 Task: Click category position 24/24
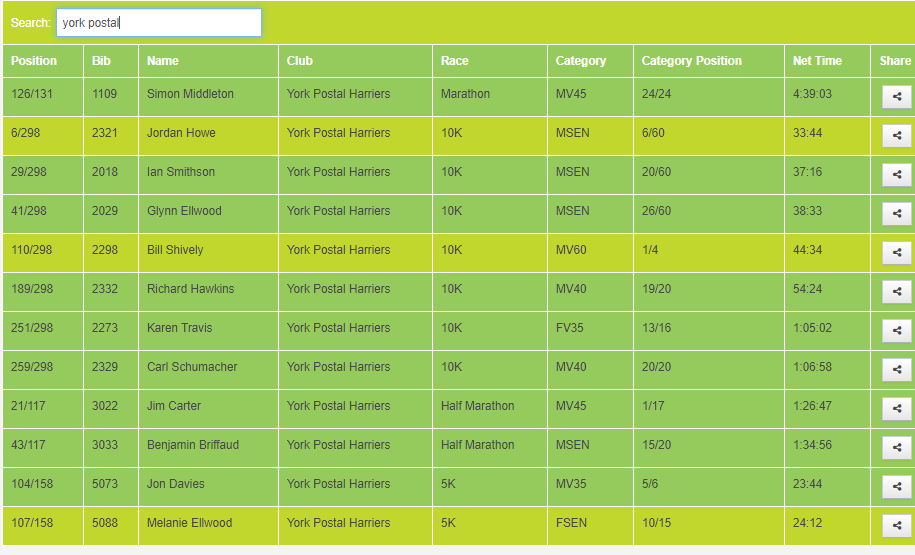pos(656,94)
